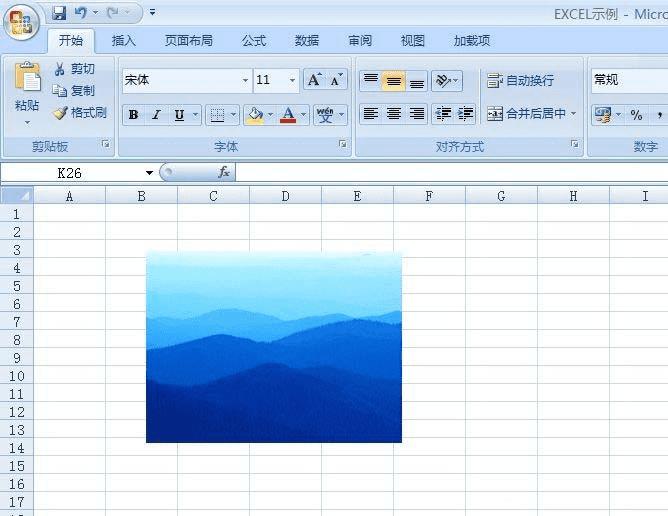This screenshot has height=516, width=668.
Task: Open the 宋体 font name dropdown
Action: click(x=245, y=80)
